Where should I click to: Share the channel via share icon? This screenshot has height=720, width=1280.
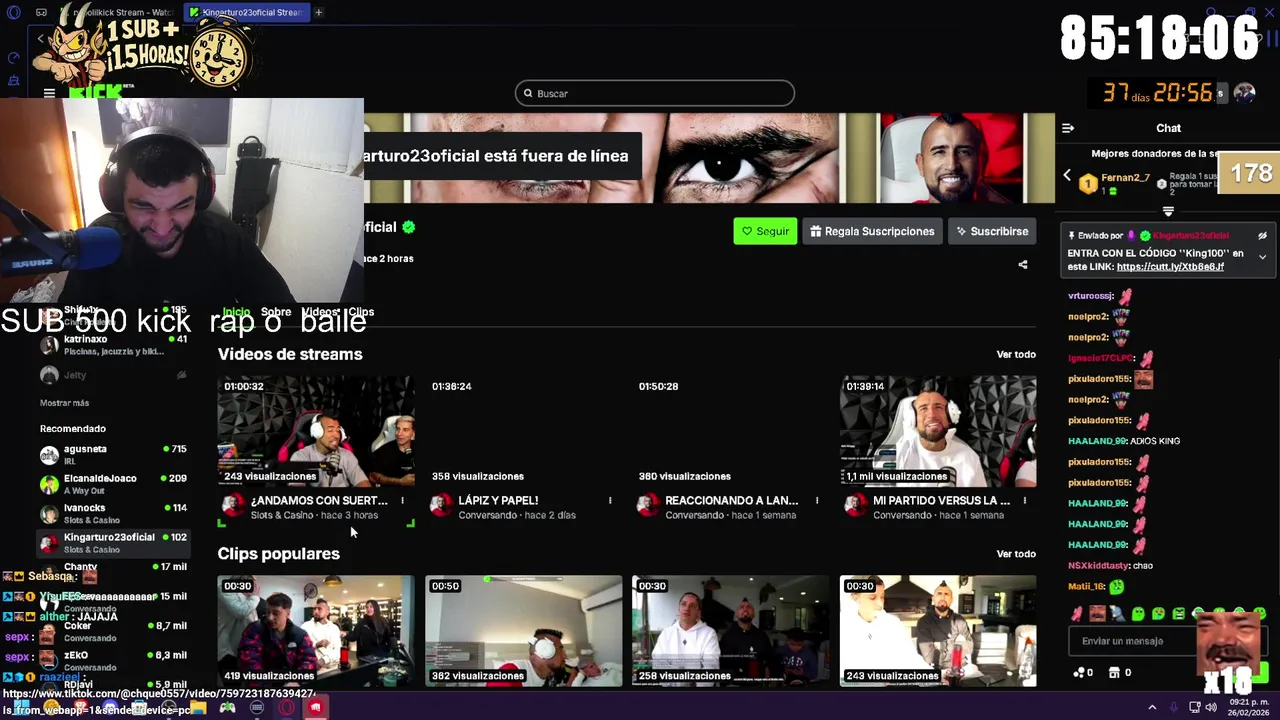pos(1022,265)
